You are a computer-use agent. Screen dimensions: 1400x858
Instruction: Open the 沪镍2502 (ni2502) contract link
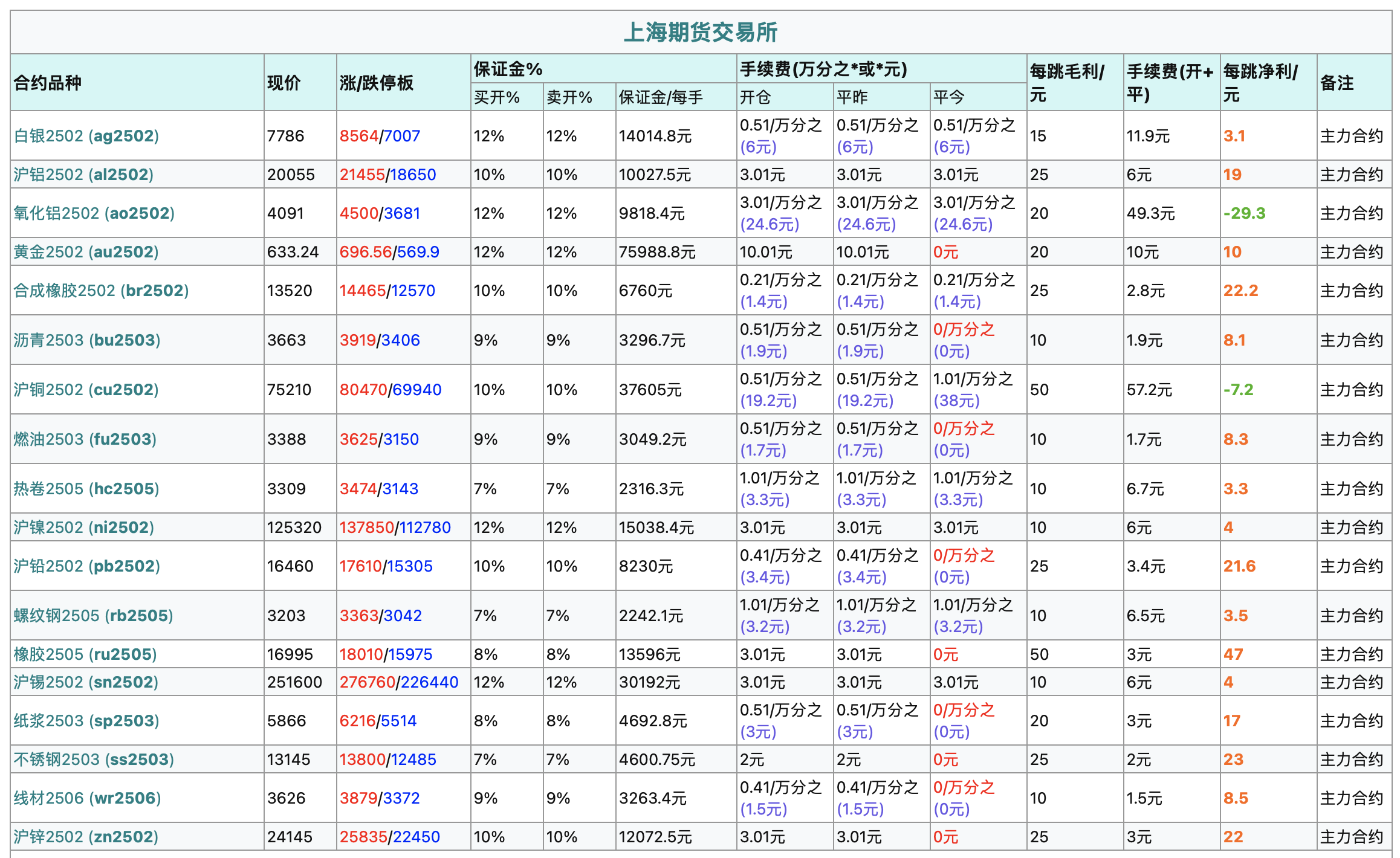[x=83, y=527]
